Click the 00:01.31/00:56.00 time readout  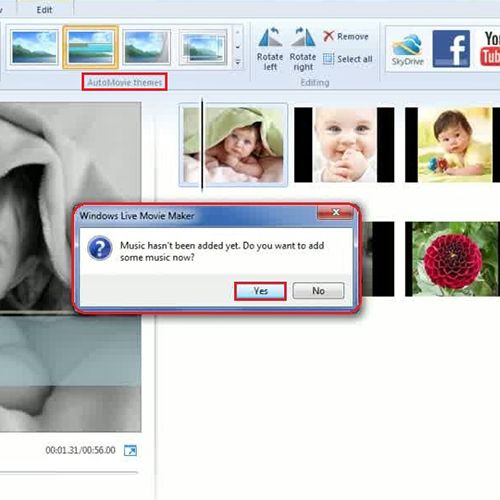(x=80, y=450)
